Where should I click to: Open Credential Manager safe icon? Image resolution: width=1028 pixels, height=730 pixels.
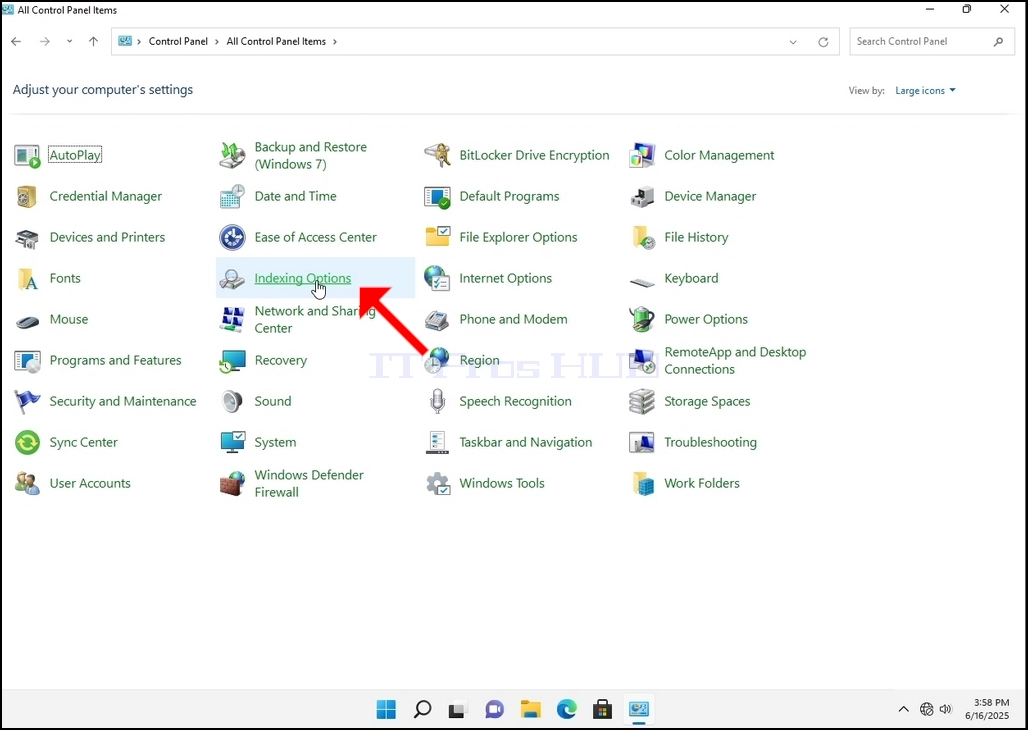pos(27,196)
